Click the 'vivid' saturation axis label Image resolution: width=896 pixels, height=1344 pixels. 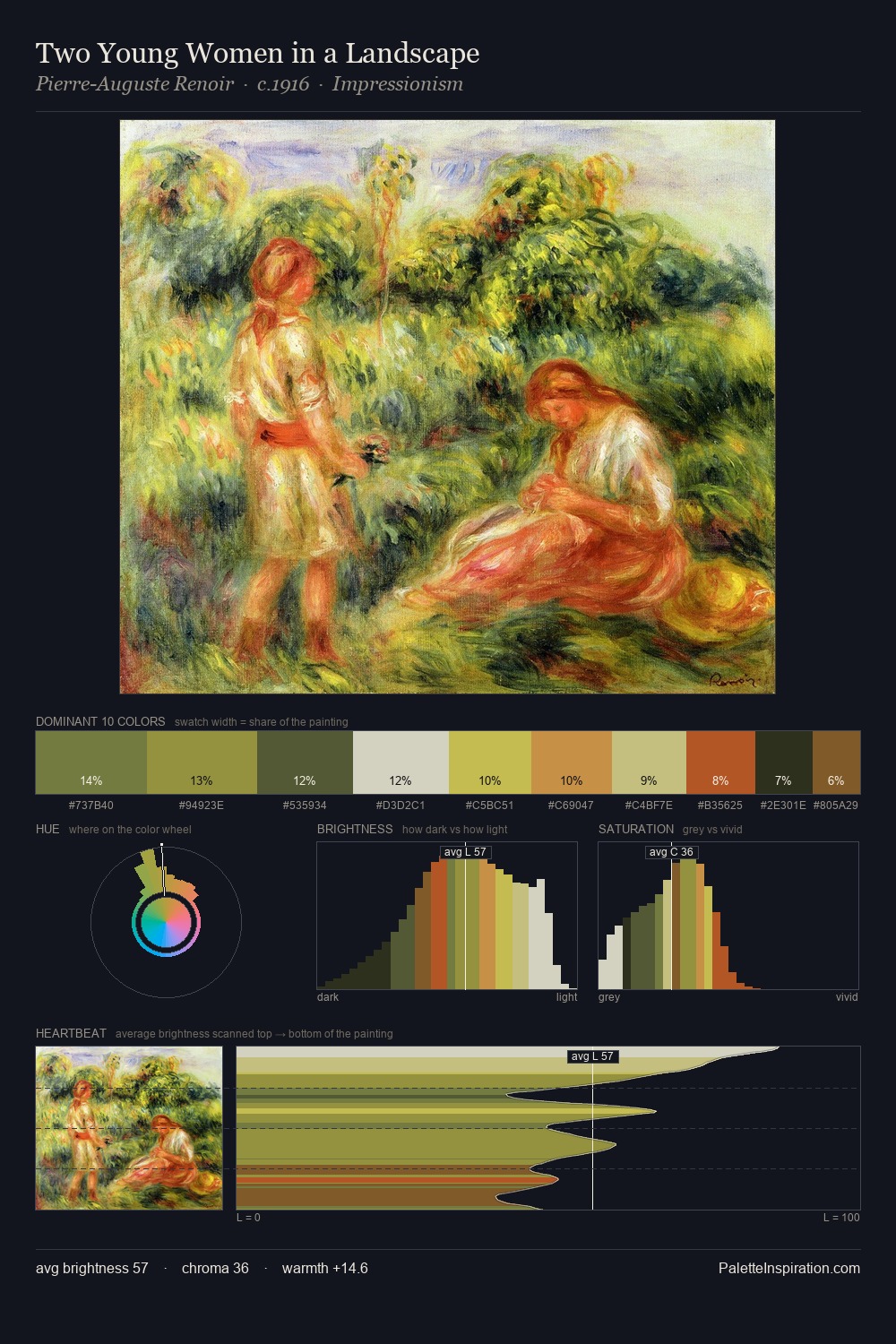tap(847, 996)
